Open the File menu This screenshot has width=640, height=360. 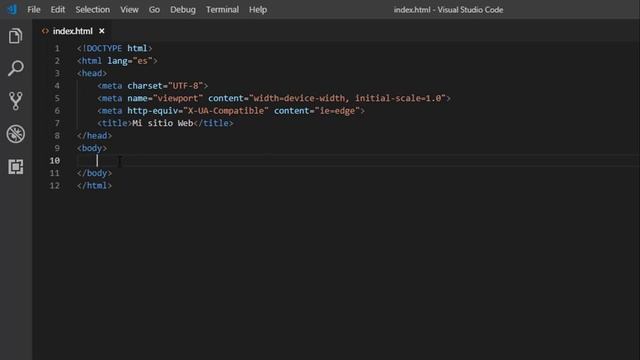click(33, 9)
